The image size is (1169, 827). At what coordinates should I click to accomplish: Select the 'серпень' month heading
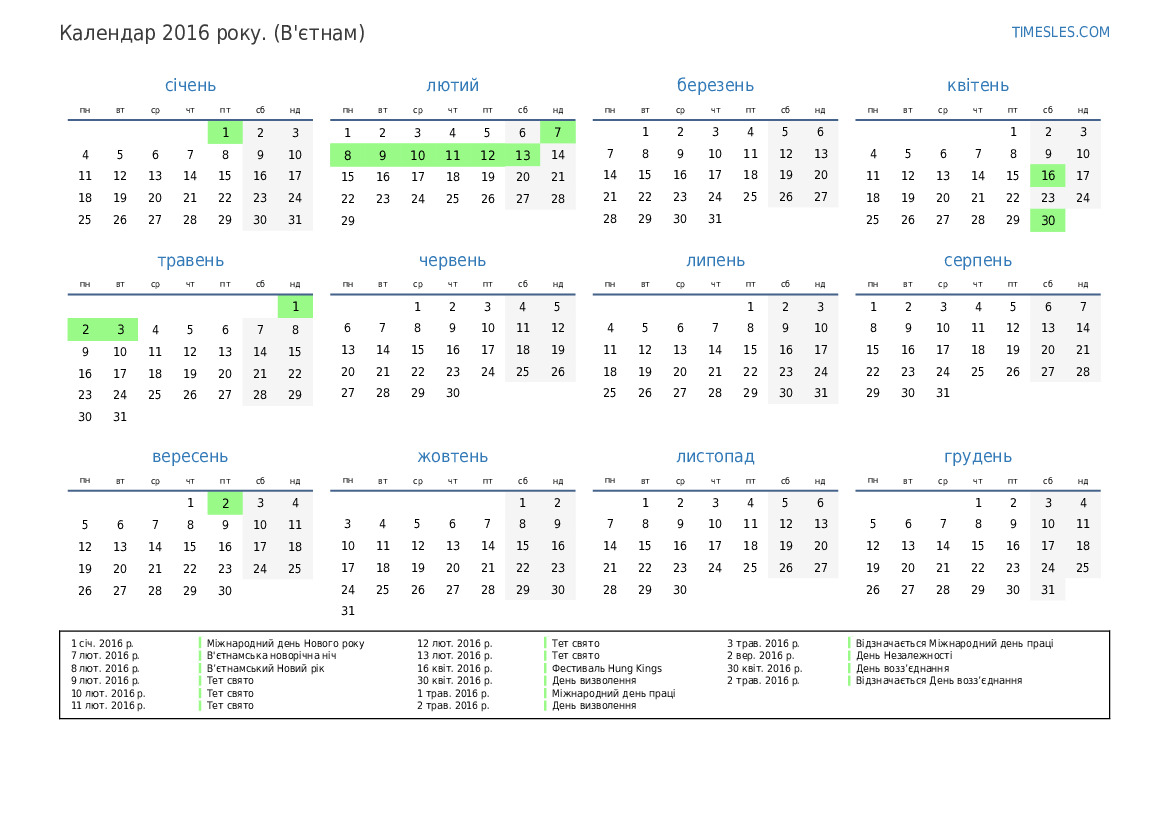977,261
